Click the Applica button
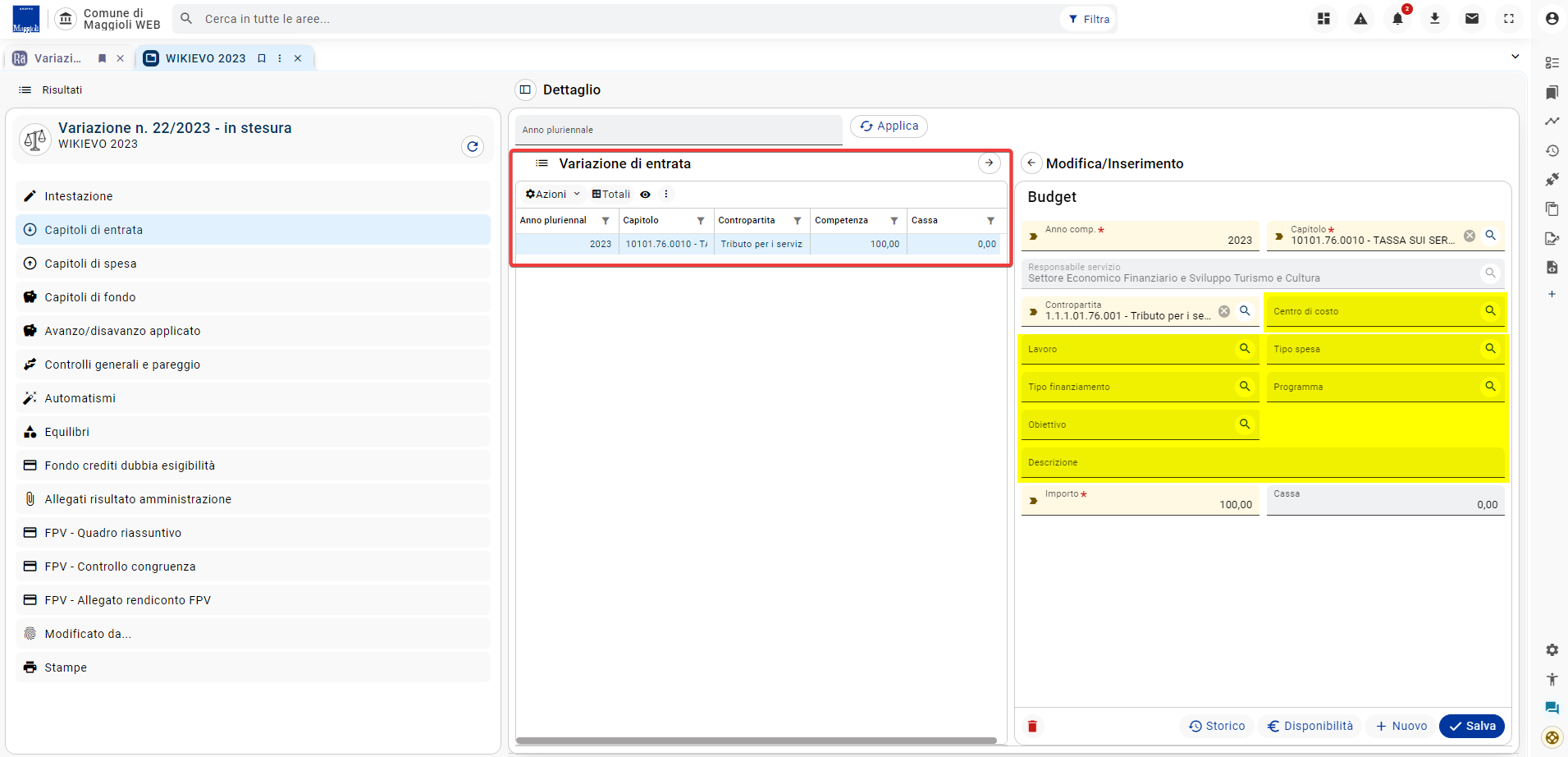The height and width of the screenshot is (757, 1568). (x=889, y=126)
